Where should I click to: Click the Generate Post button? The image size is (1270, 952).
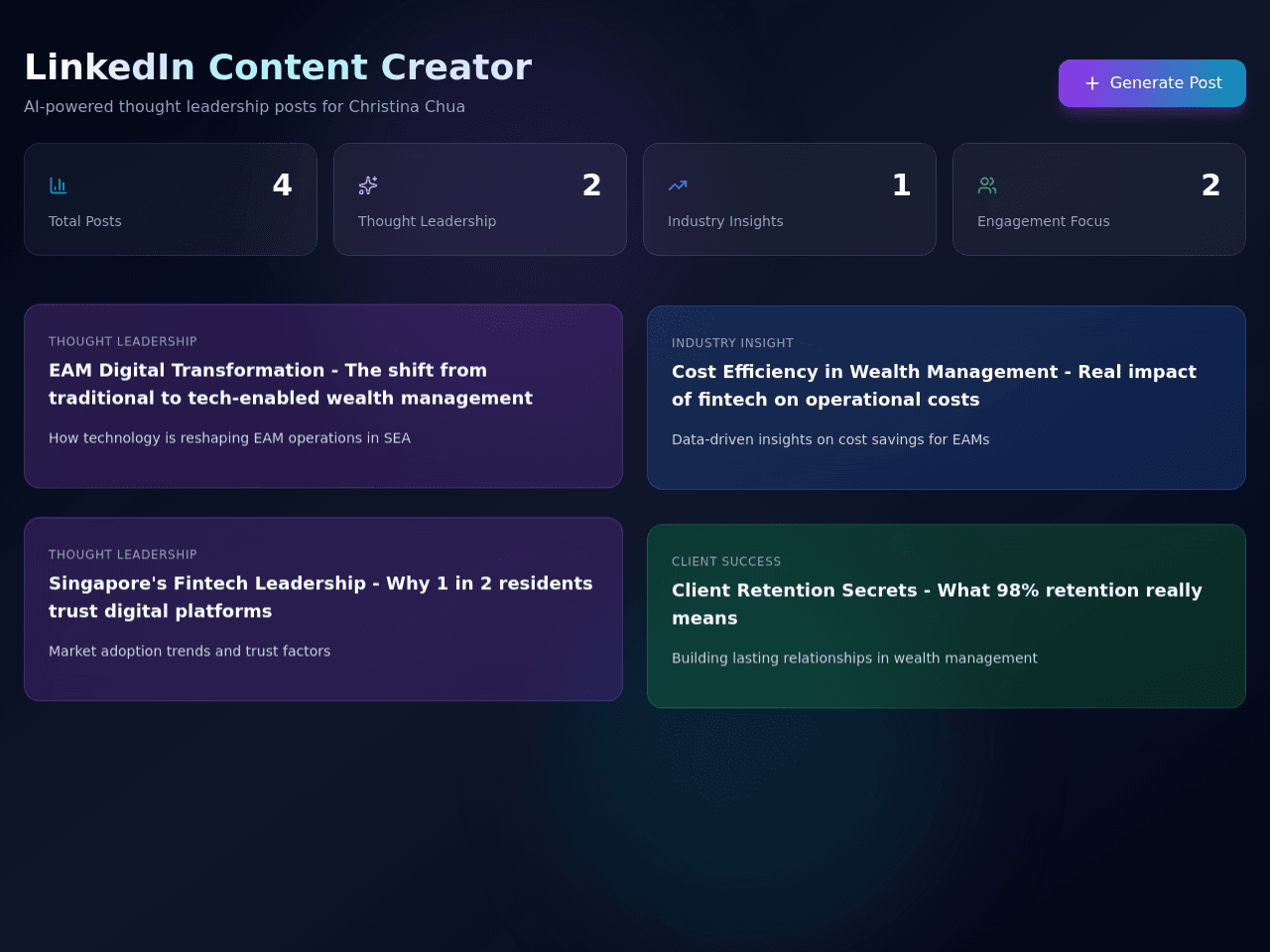click(x=1152, y=83)
